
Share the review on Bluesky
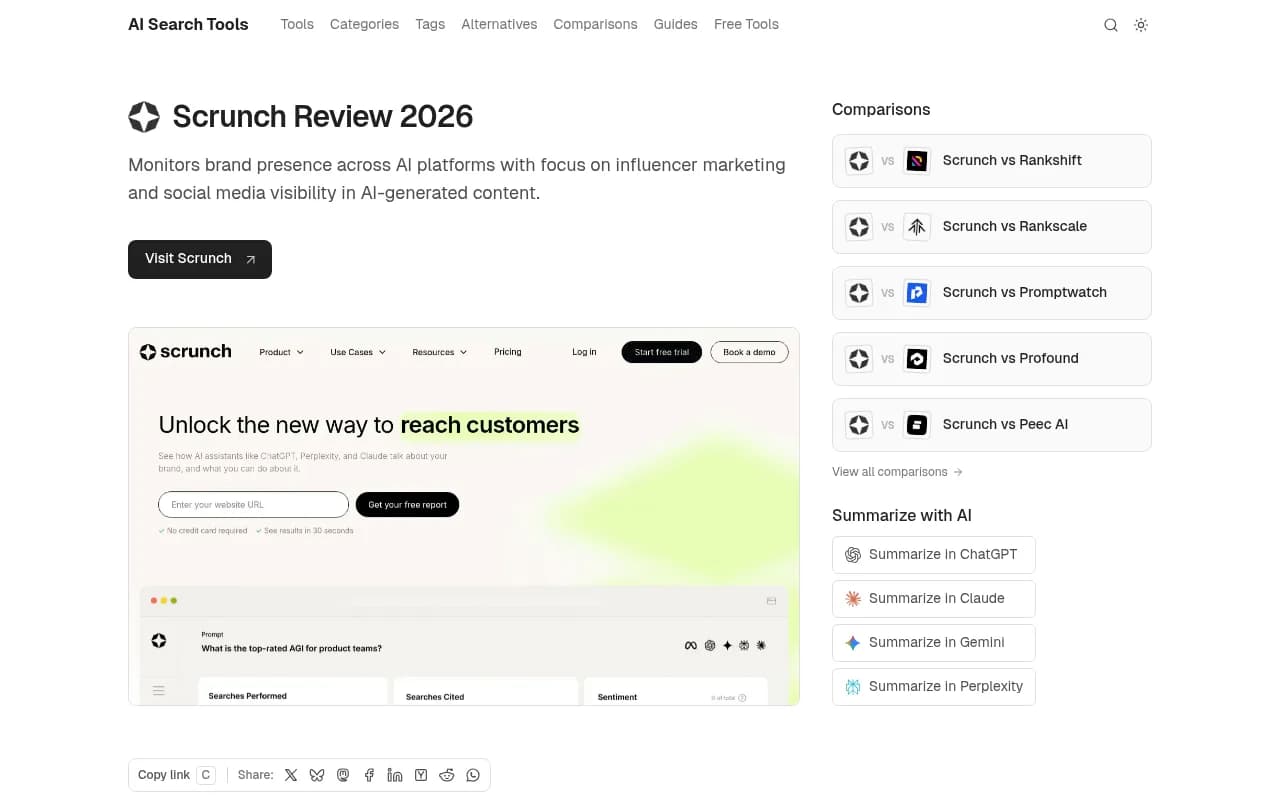pyautogui.click(x=317, y=775)
